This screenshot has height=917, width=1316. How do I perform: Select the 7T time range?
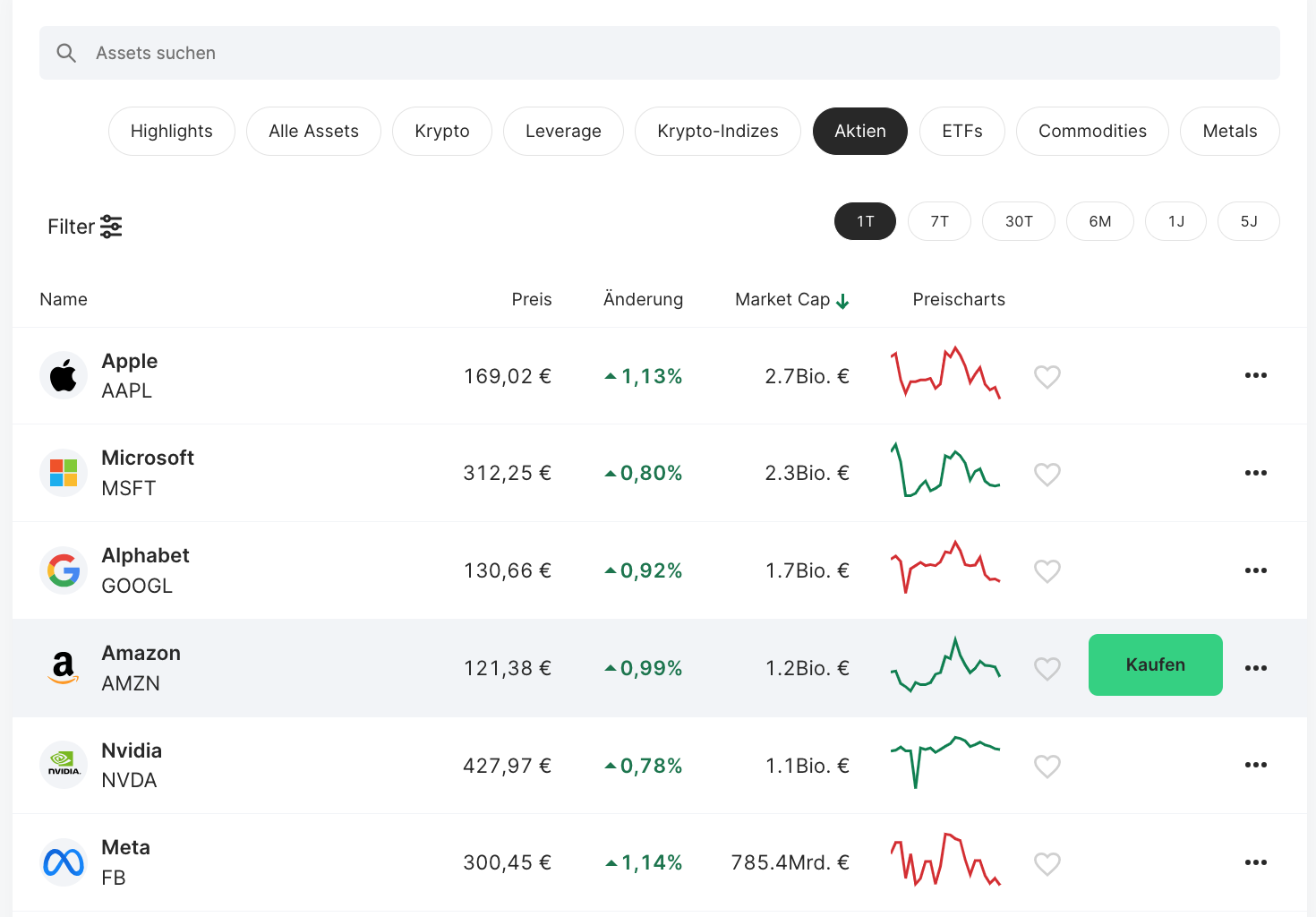[x=939, y=221]
